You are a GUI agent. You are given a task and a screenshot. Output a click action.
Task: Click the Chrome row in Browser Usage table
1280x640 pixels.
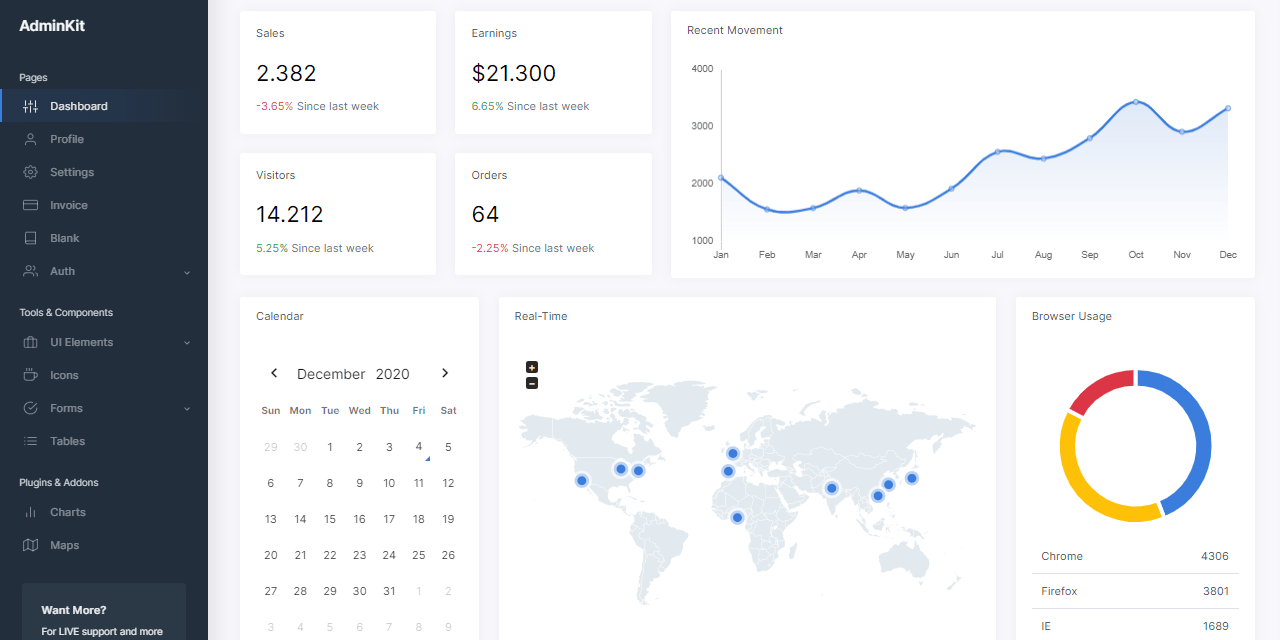pyautogui.click(x=1135, y=556)
